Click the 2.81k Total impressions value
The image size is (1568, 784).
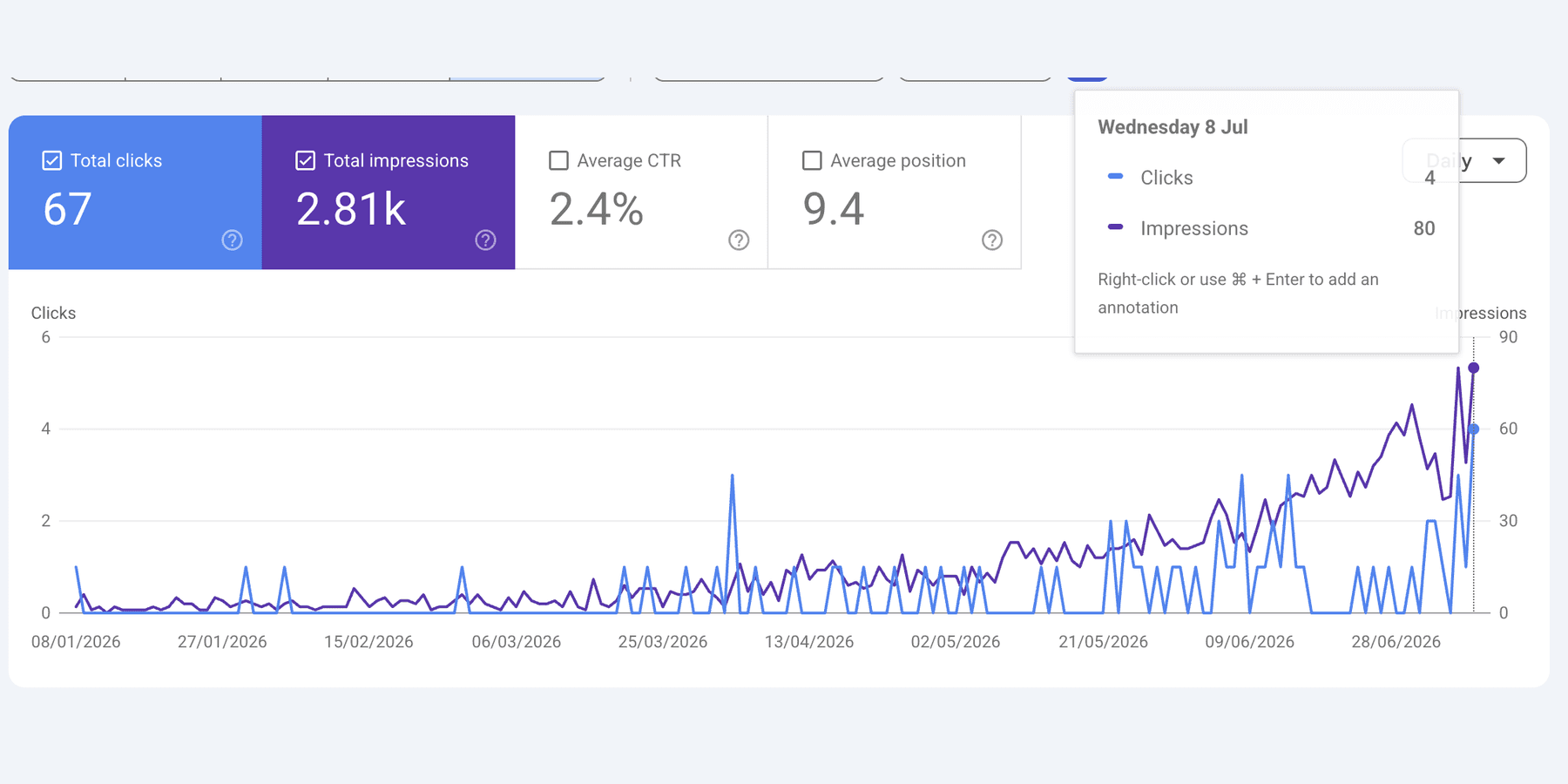coord(351,209)
